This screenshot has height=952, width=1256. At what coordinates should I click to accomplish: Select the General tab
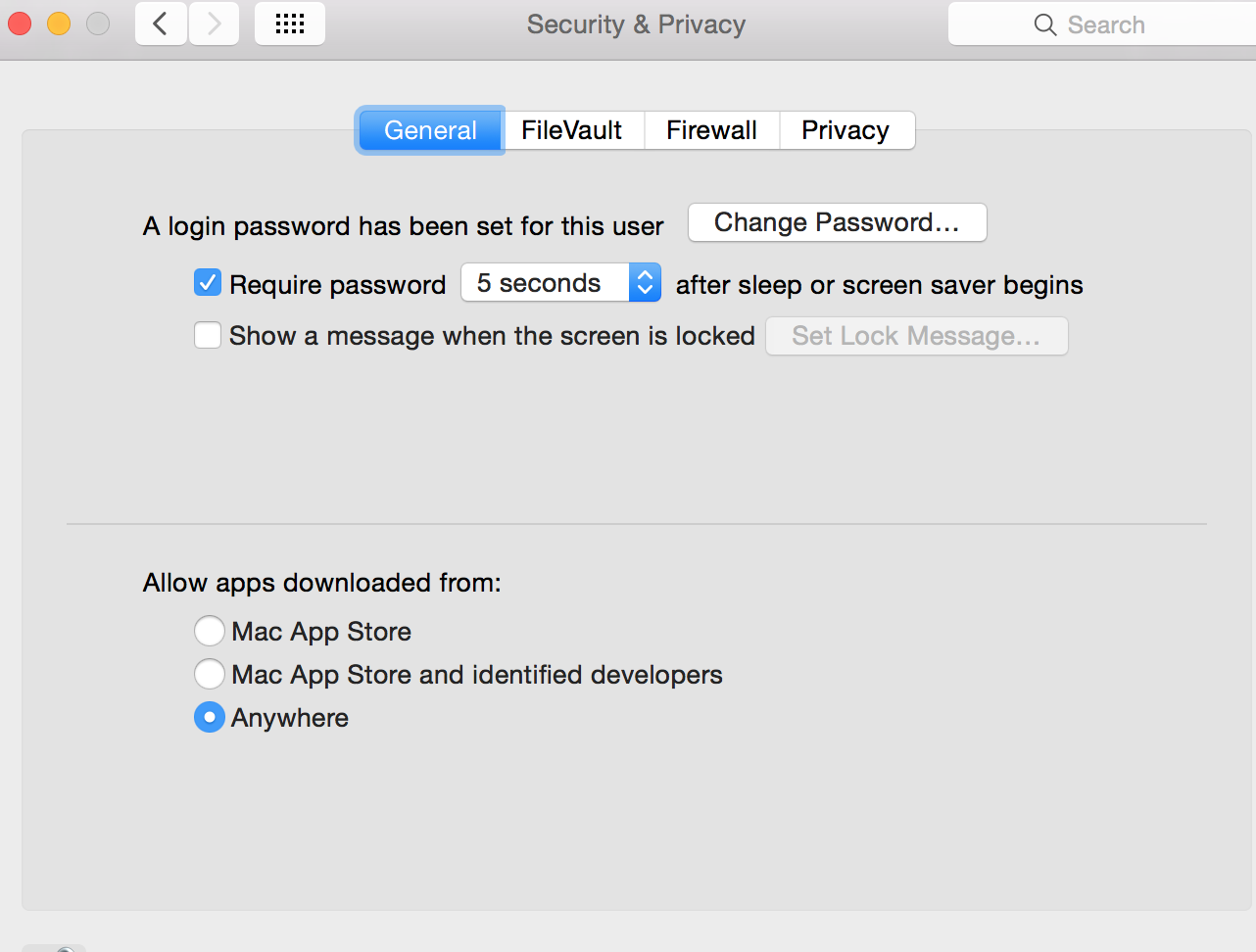point(430,129)
